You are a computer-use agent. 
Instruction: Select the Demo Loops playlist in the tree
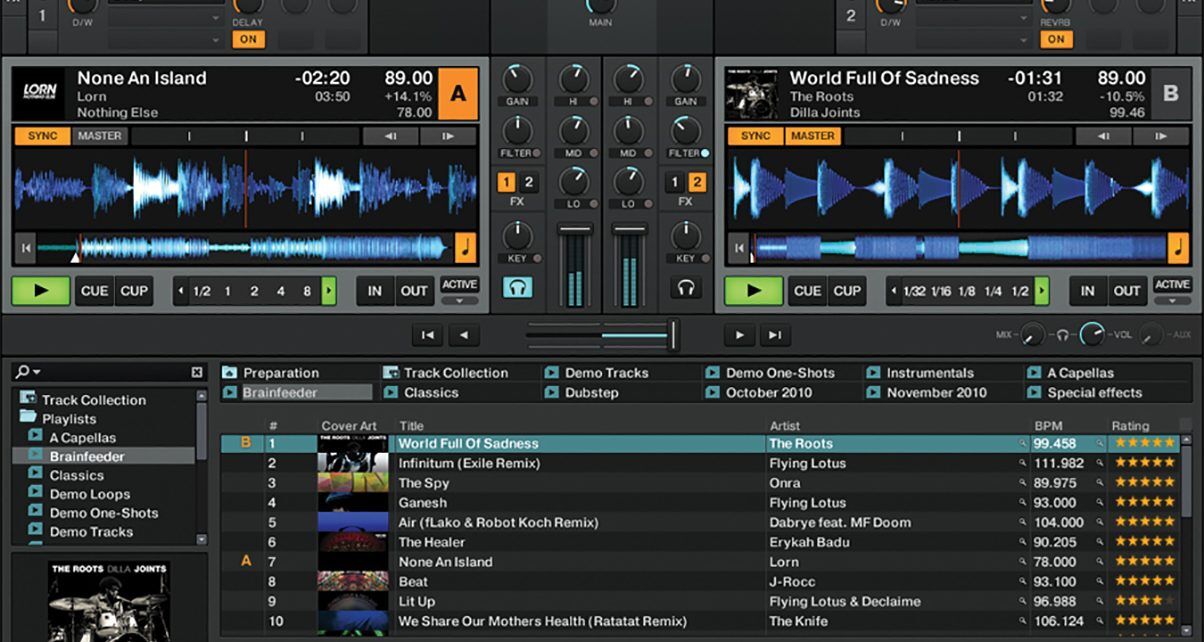[90, 494]
